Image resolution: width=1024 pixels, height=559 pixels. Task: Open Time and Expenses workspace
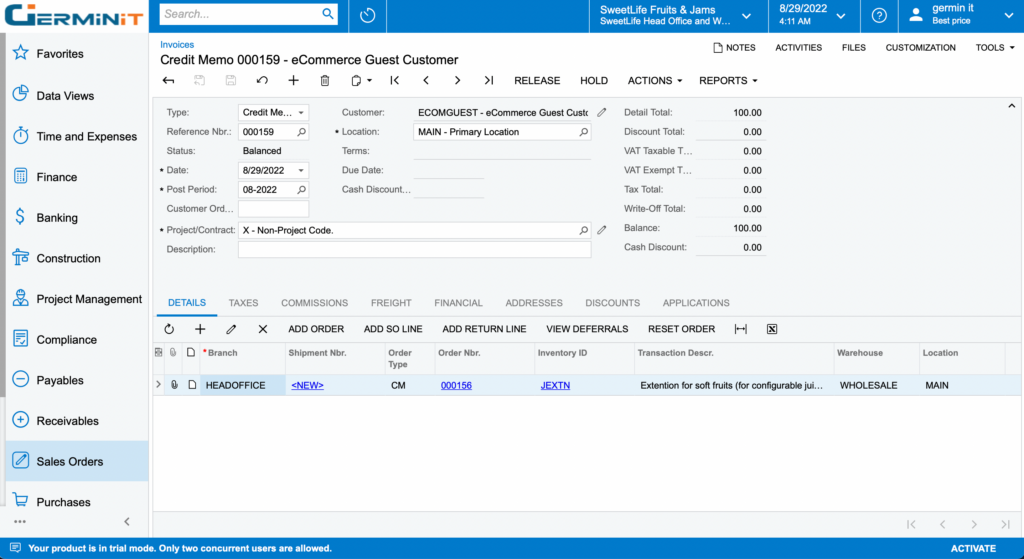tap(77, 136)
